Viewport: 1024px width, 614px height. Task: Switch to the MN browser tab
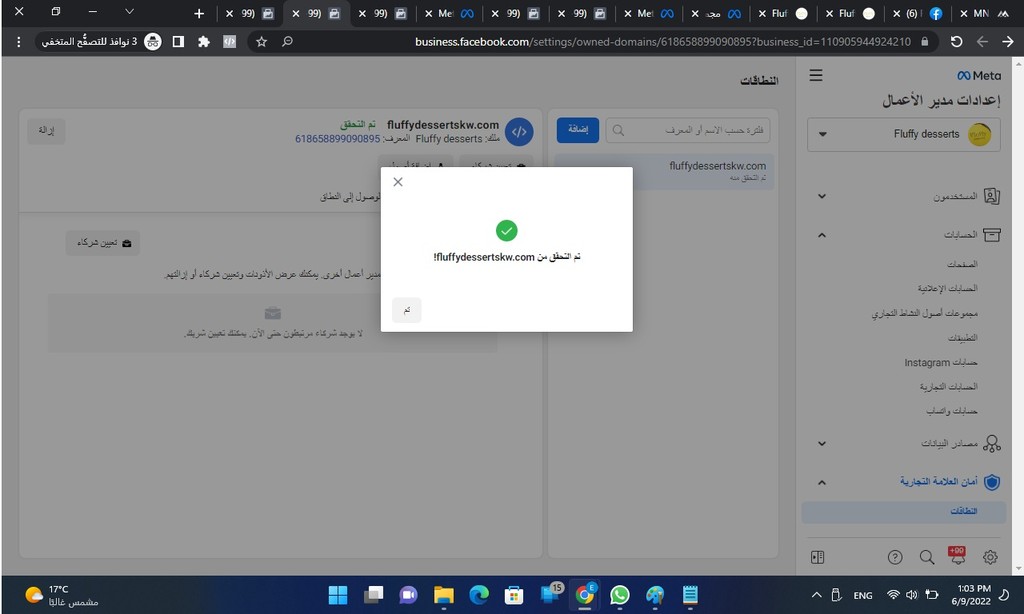(x=985, y=13)
